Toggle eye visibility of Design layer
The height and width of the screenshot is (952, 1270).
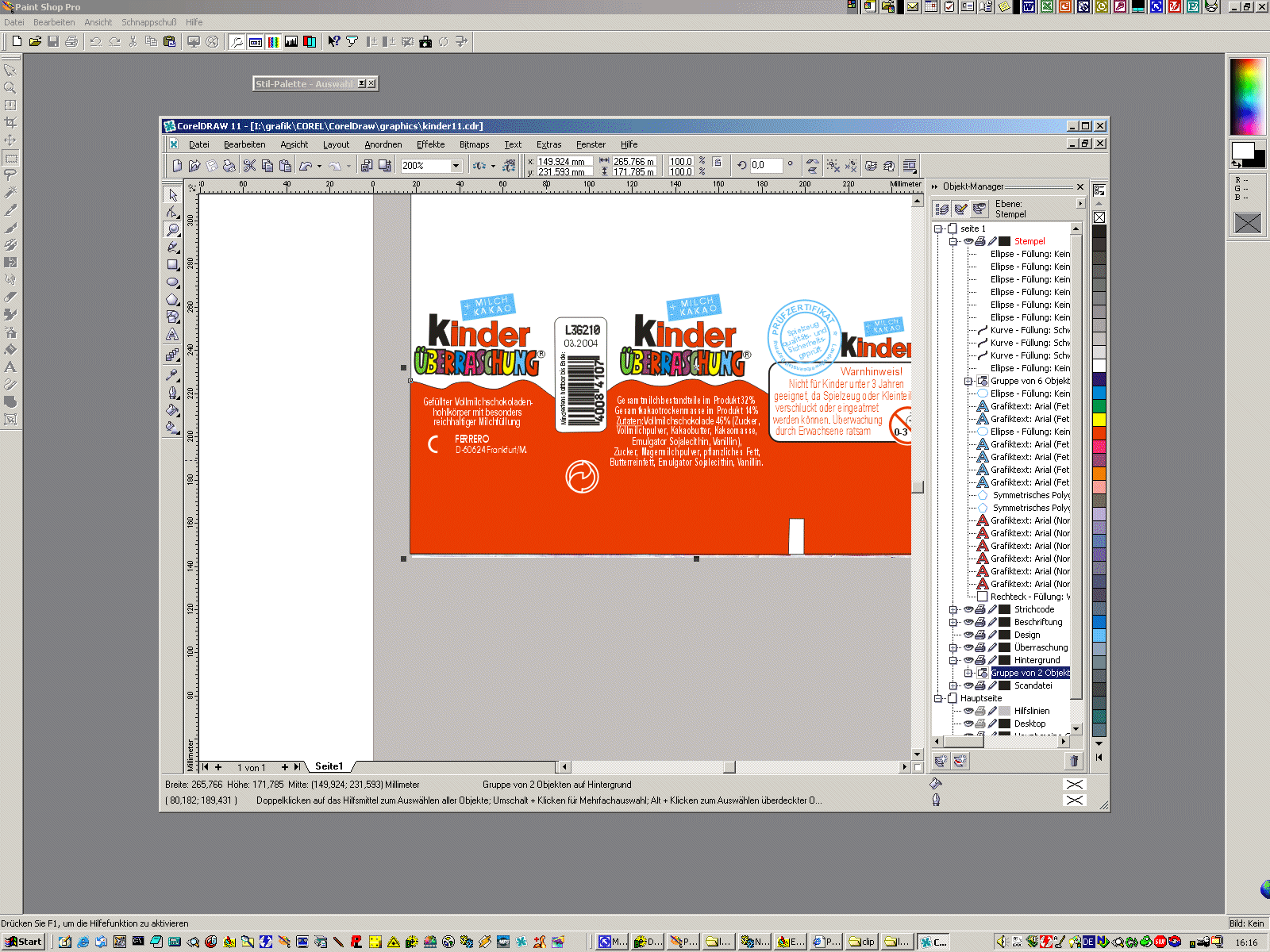point(968,635)
